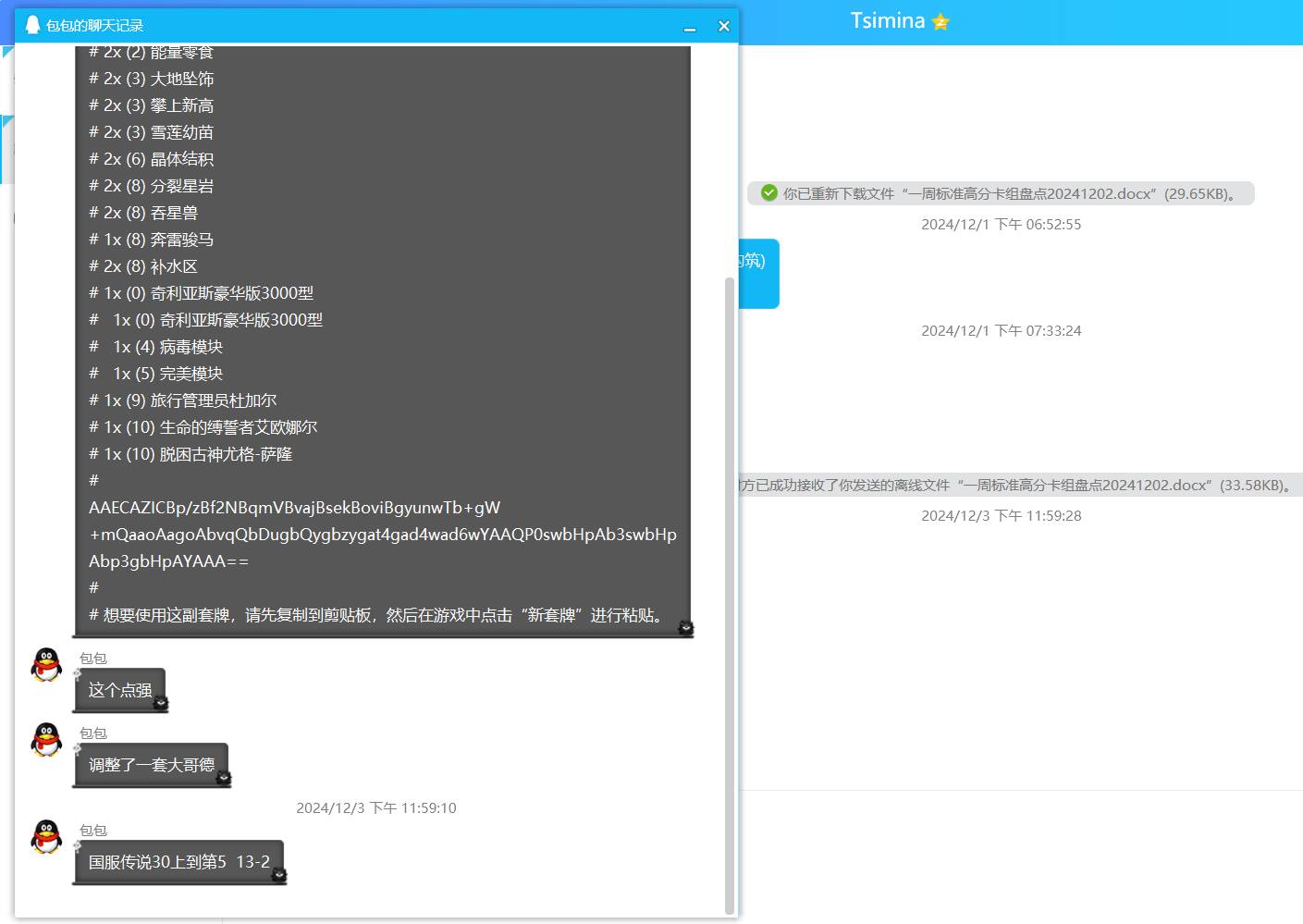The height and width of the screenshot is (924, 1303).
Task: Click corner icon on the long deck code bubble
Action: tap(685, 628)
